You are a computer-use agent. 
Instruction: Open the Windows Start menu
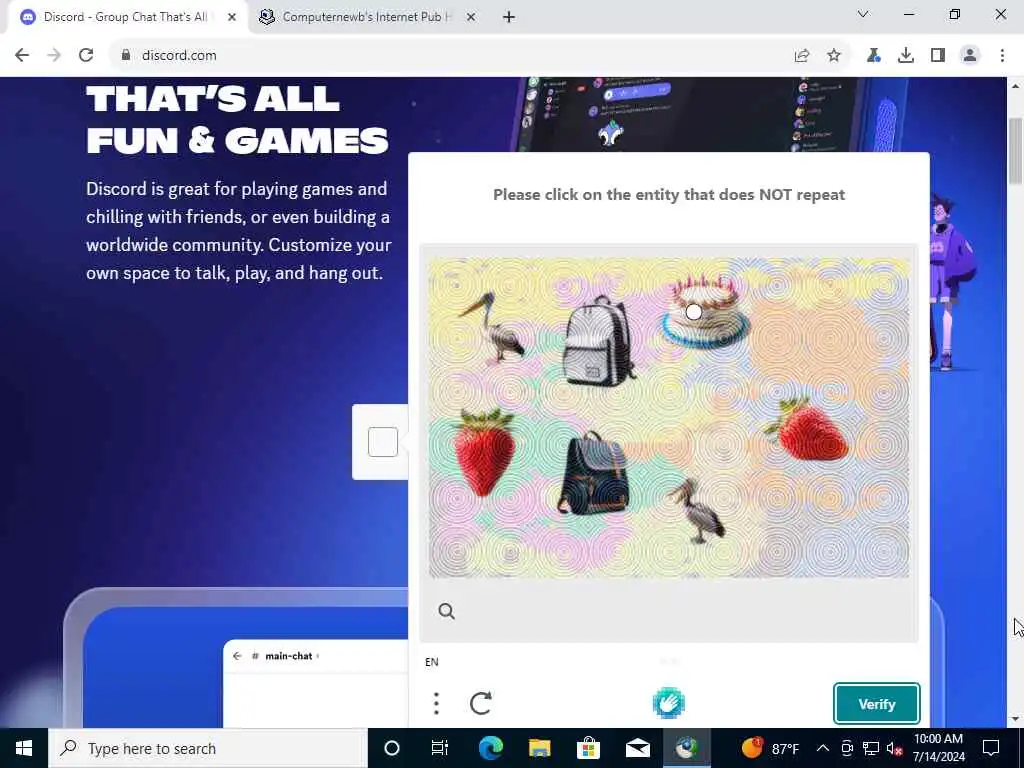tap(24, 748)
